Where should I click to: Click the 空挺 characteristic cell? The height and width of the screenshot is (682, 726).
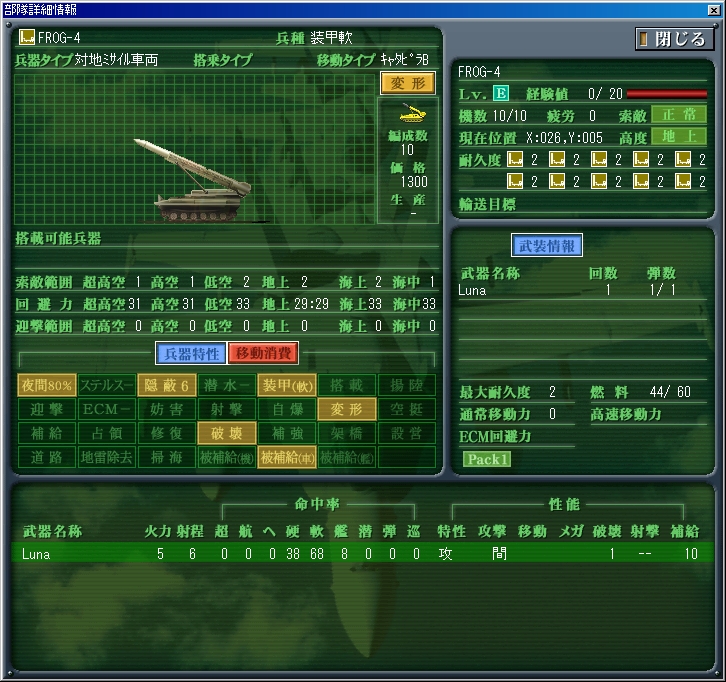coord(407,409)
